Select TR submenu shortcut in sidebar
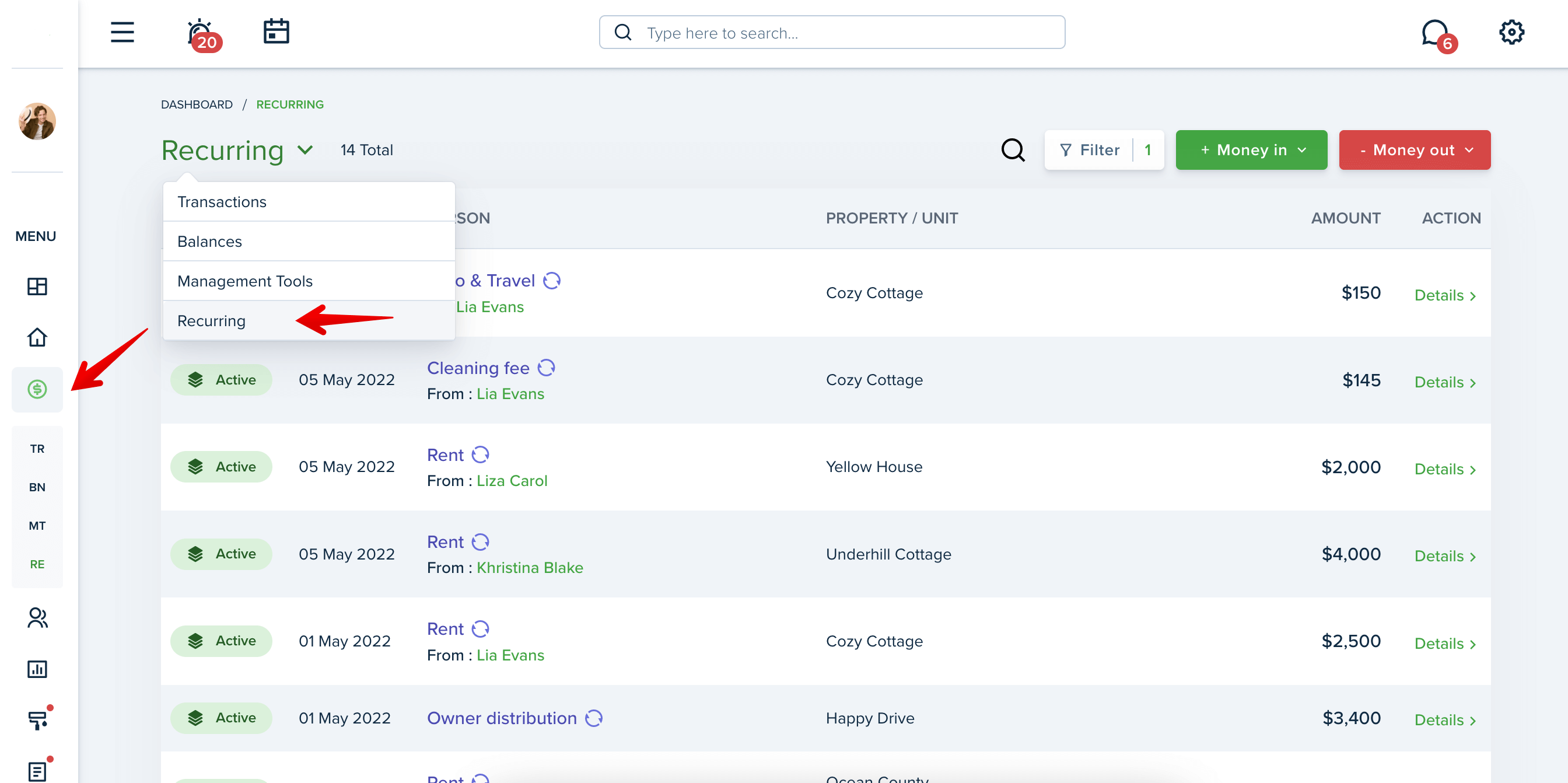The width and height of the screenshot is (1568, 783). pos(37,449)
